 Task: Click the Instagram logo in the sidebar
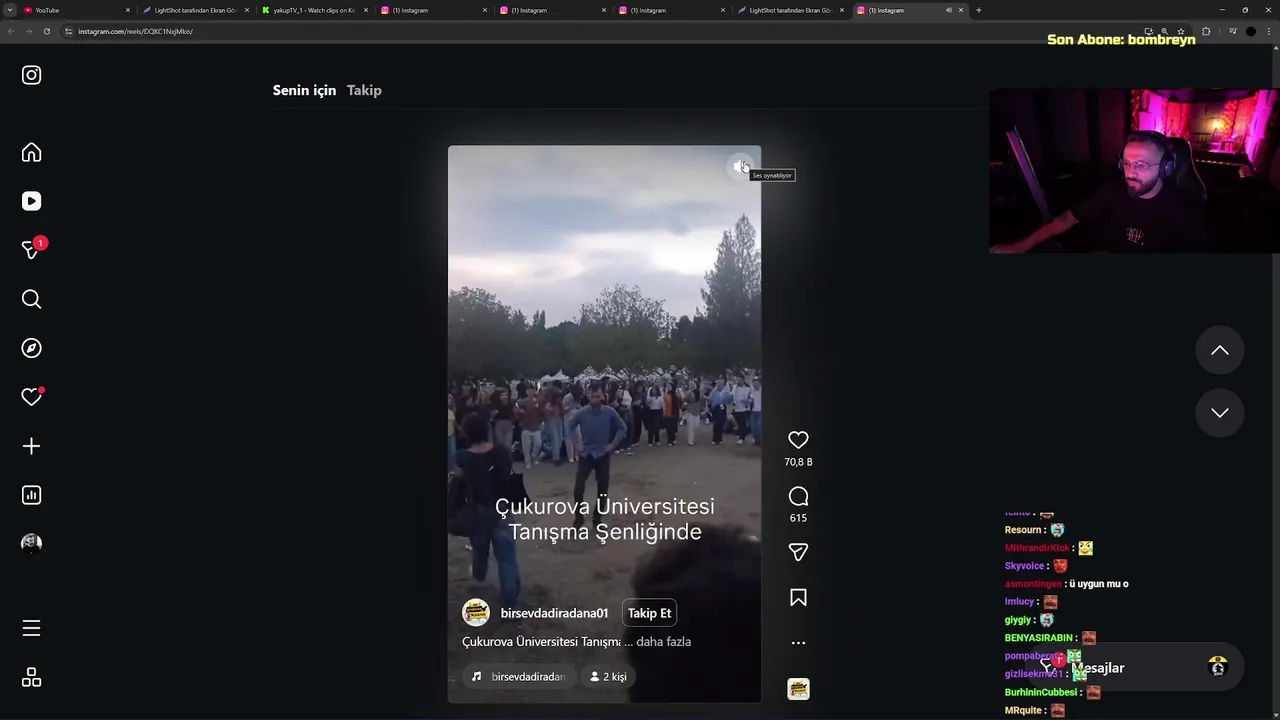(x=31, y=75)
